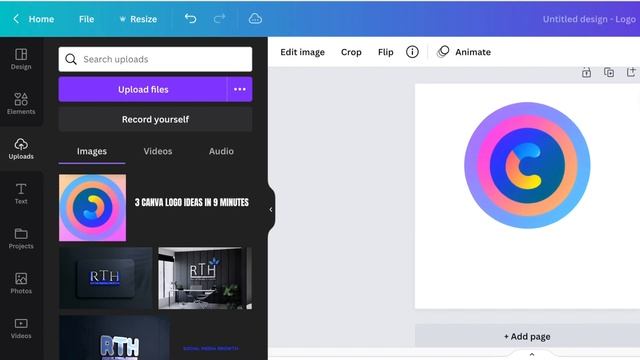Expand page thumbnails with bottom chevron
640x360 pixels.
tap(531, 354)
